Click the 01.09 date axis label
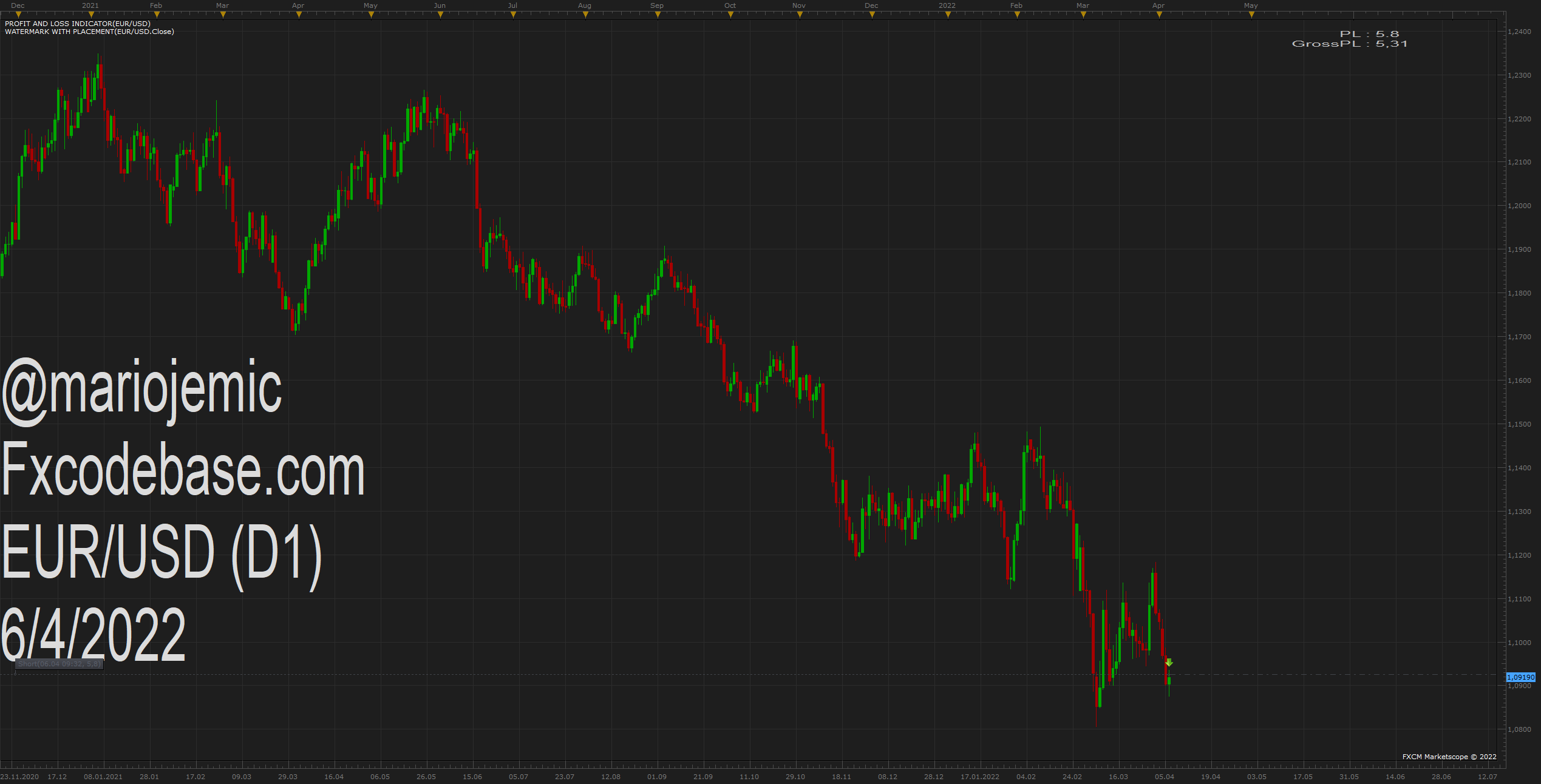Viewport: 1541px width, 784px height. [657, 777]
